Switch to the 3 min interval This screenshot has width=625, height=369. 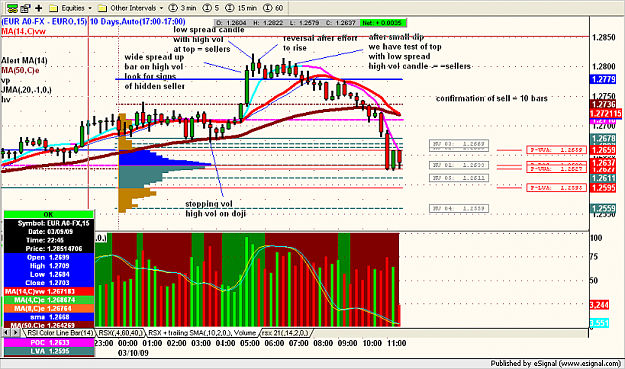click(x=183, y=8)
